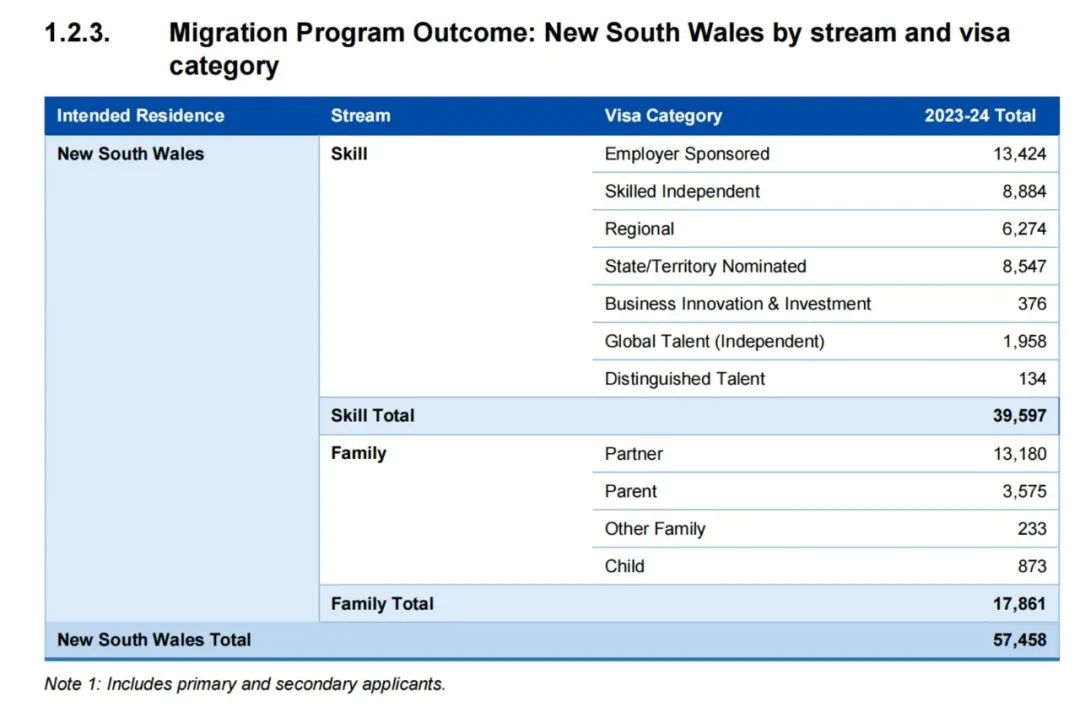Select the value 1,958
Screen dimensions: 1080x718
pyautogui.click(x=1024, y=341)
